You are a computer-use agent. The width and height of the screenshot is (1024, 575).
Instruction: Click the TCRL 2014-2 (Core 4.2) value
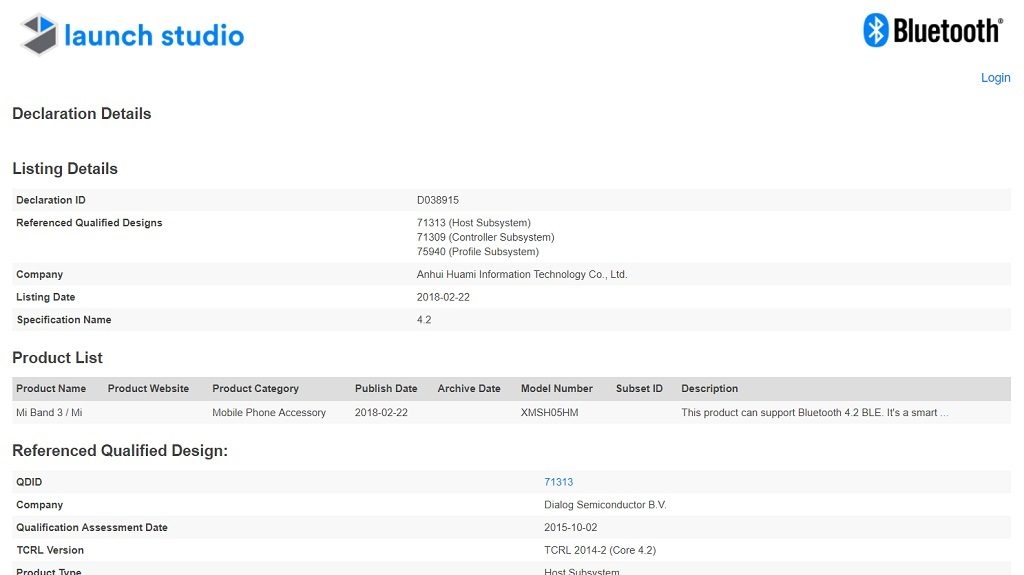(600, 550)
